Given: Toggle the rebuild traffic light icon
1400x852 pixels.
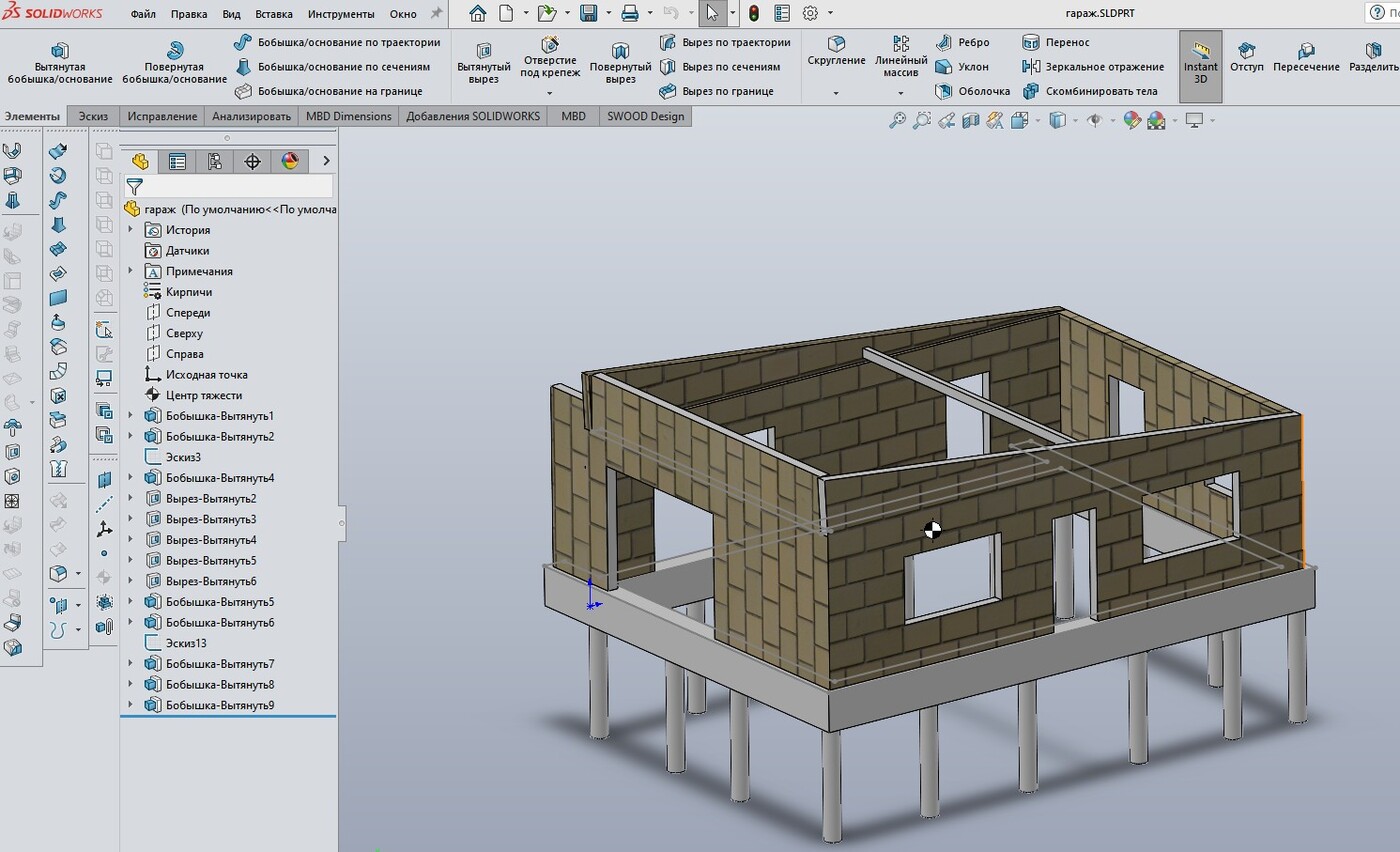Looking at the screenshot, I should coord(753,14).
